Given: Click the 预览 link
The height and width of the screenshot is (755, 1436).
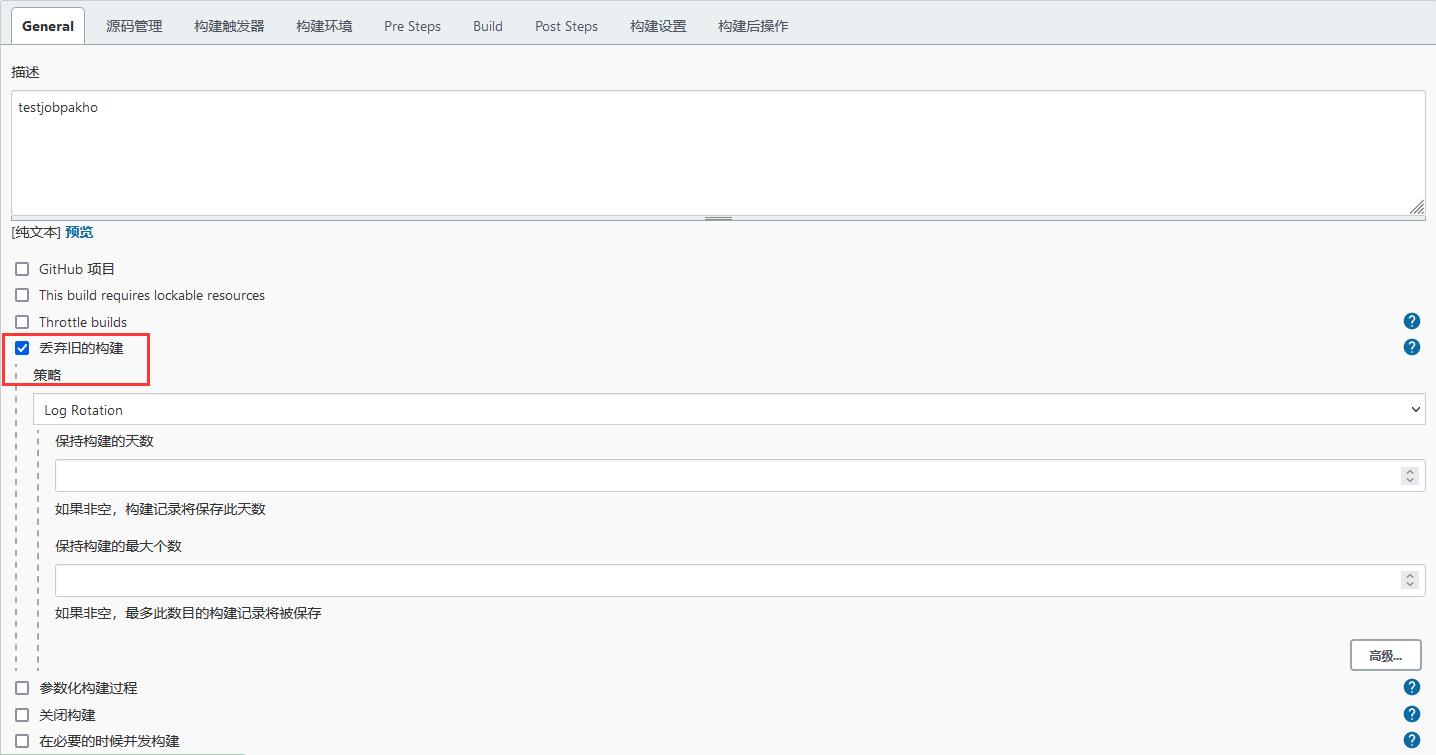Looking at the screenshot, I should tap(79, 232).
